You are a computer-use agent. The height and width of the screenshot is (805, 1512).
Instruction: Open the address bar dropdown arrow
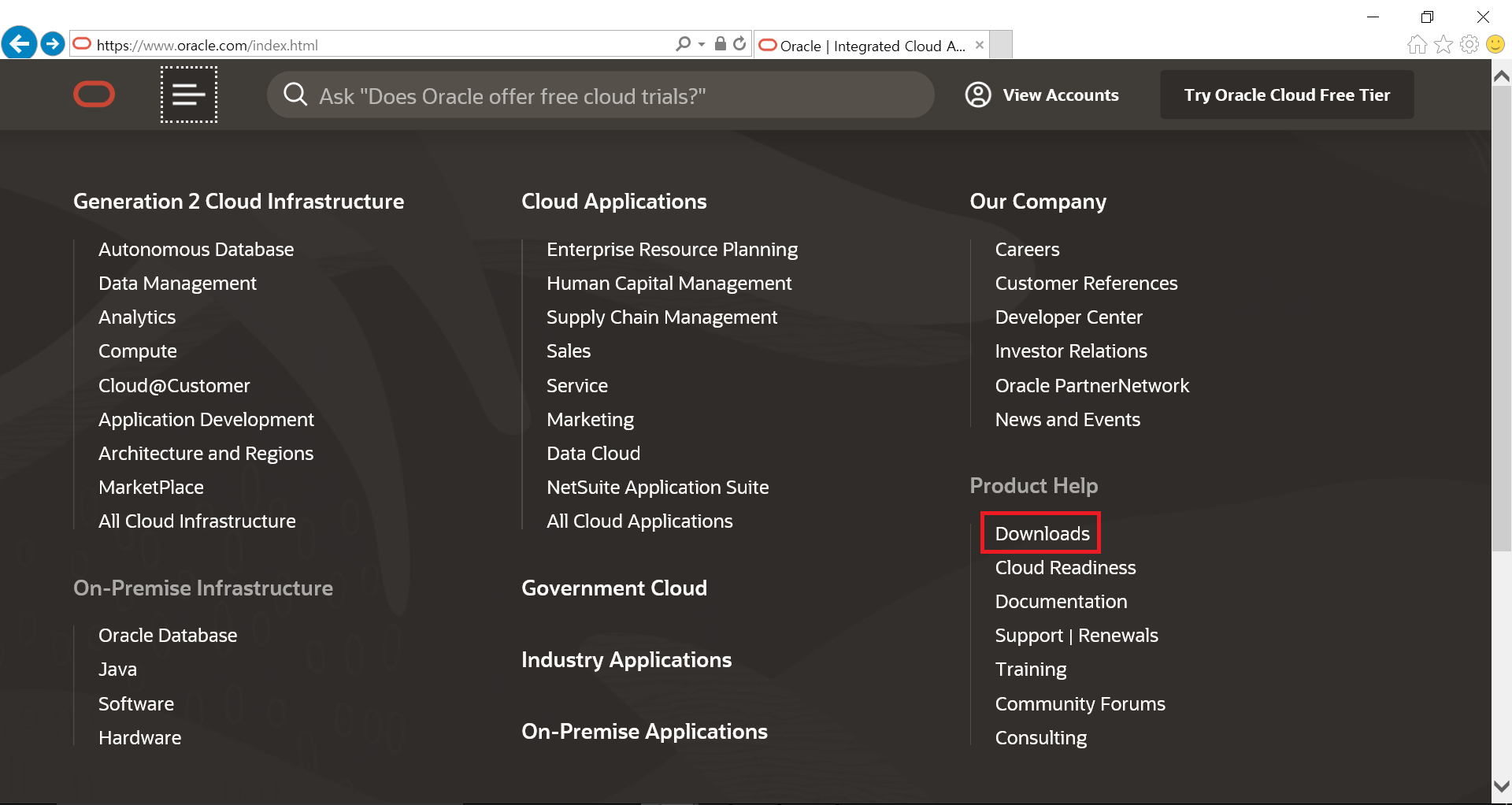(701, 45)
